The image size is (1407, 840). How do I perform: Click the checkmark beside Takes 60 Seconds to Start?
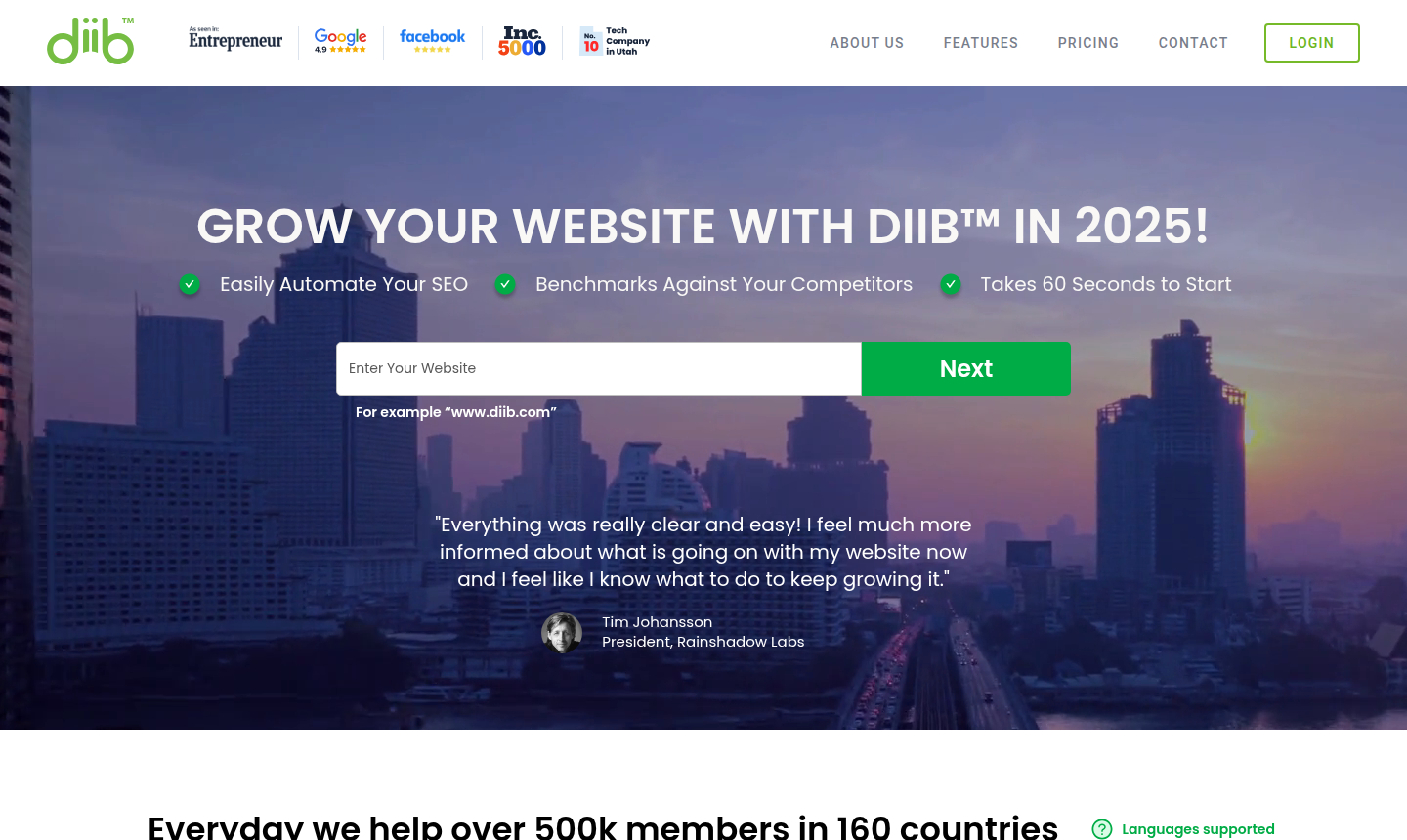click(x=951, y=284)
